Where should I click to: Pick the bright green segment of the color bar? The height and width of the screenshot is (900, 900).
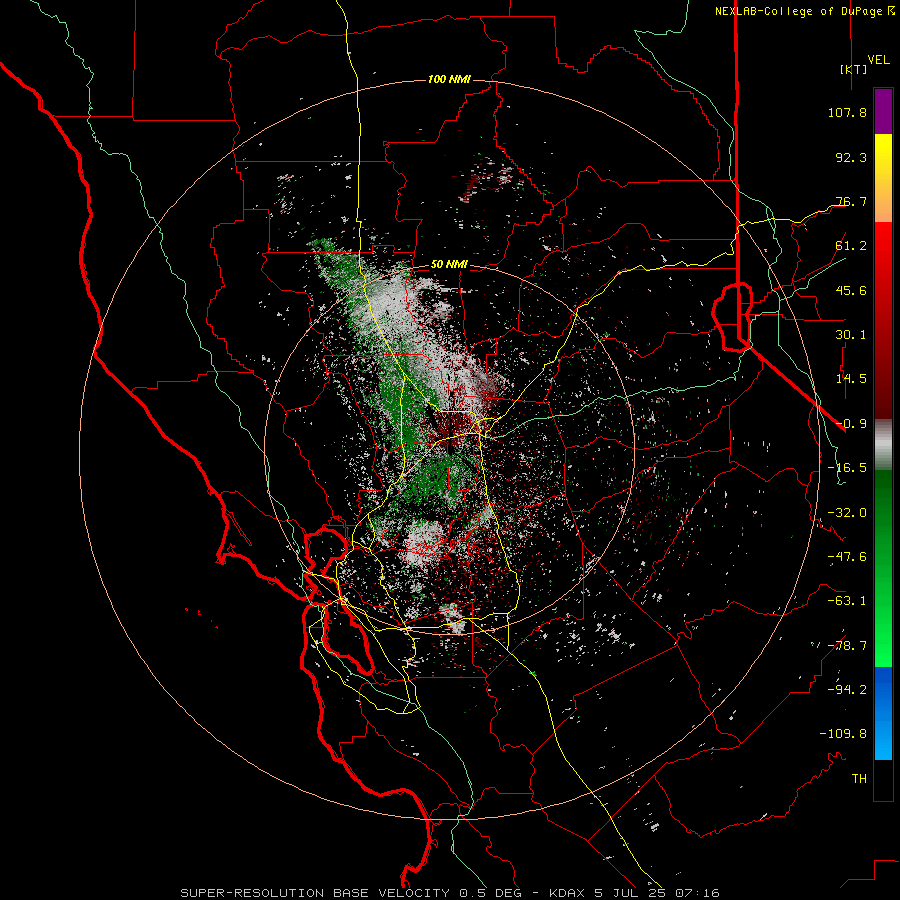tap(883, 568)
